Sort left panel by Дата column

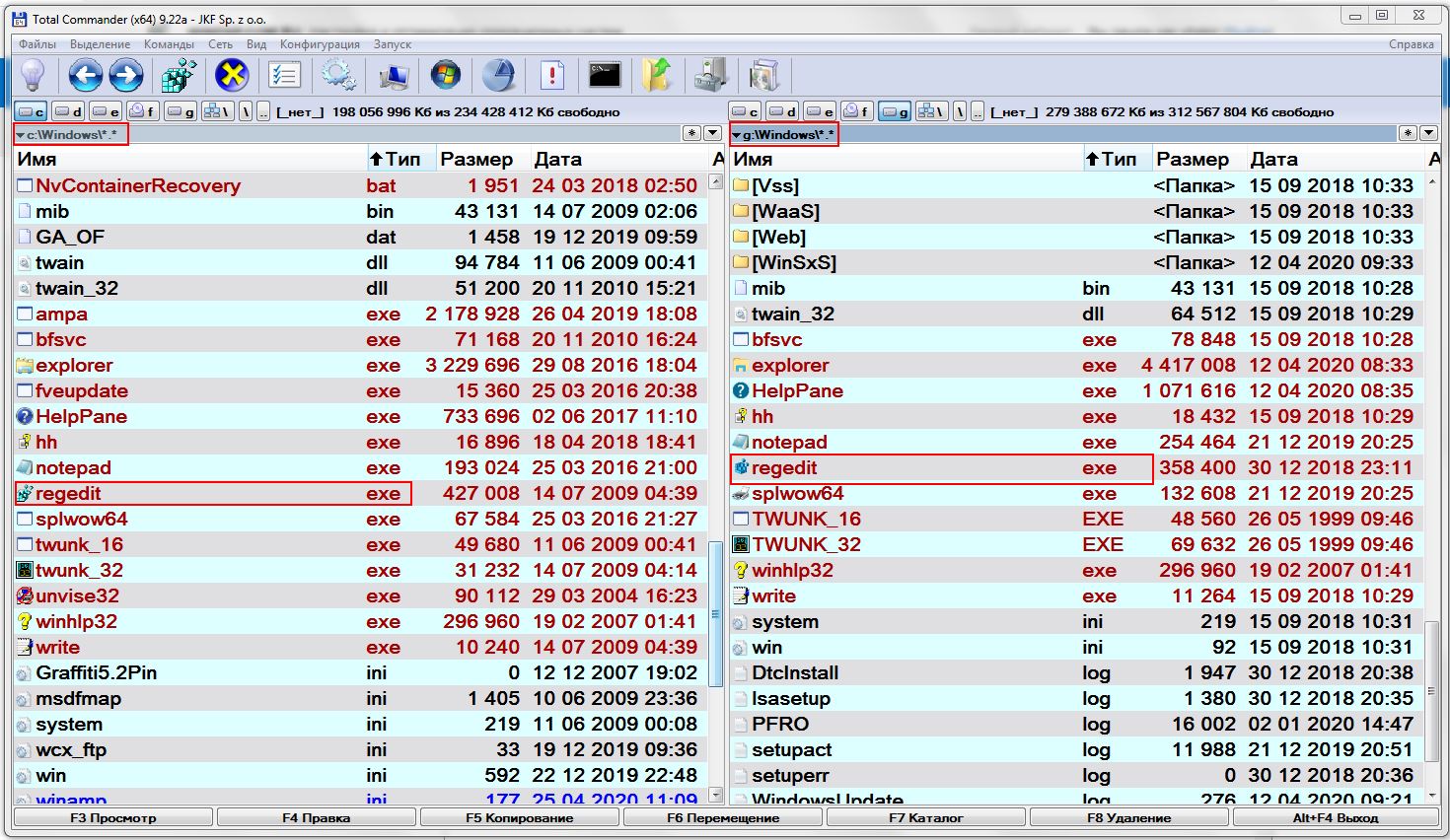pyautogui.click(x=617, y=159)
